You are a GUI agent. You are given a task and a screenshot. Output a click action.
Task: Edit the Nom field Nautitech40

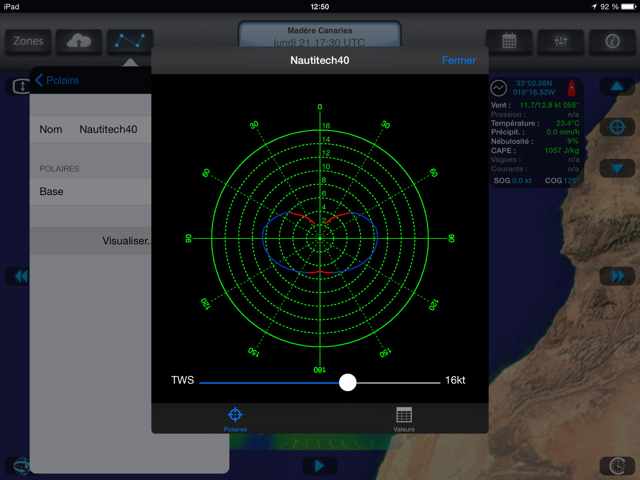coord(91,129)
